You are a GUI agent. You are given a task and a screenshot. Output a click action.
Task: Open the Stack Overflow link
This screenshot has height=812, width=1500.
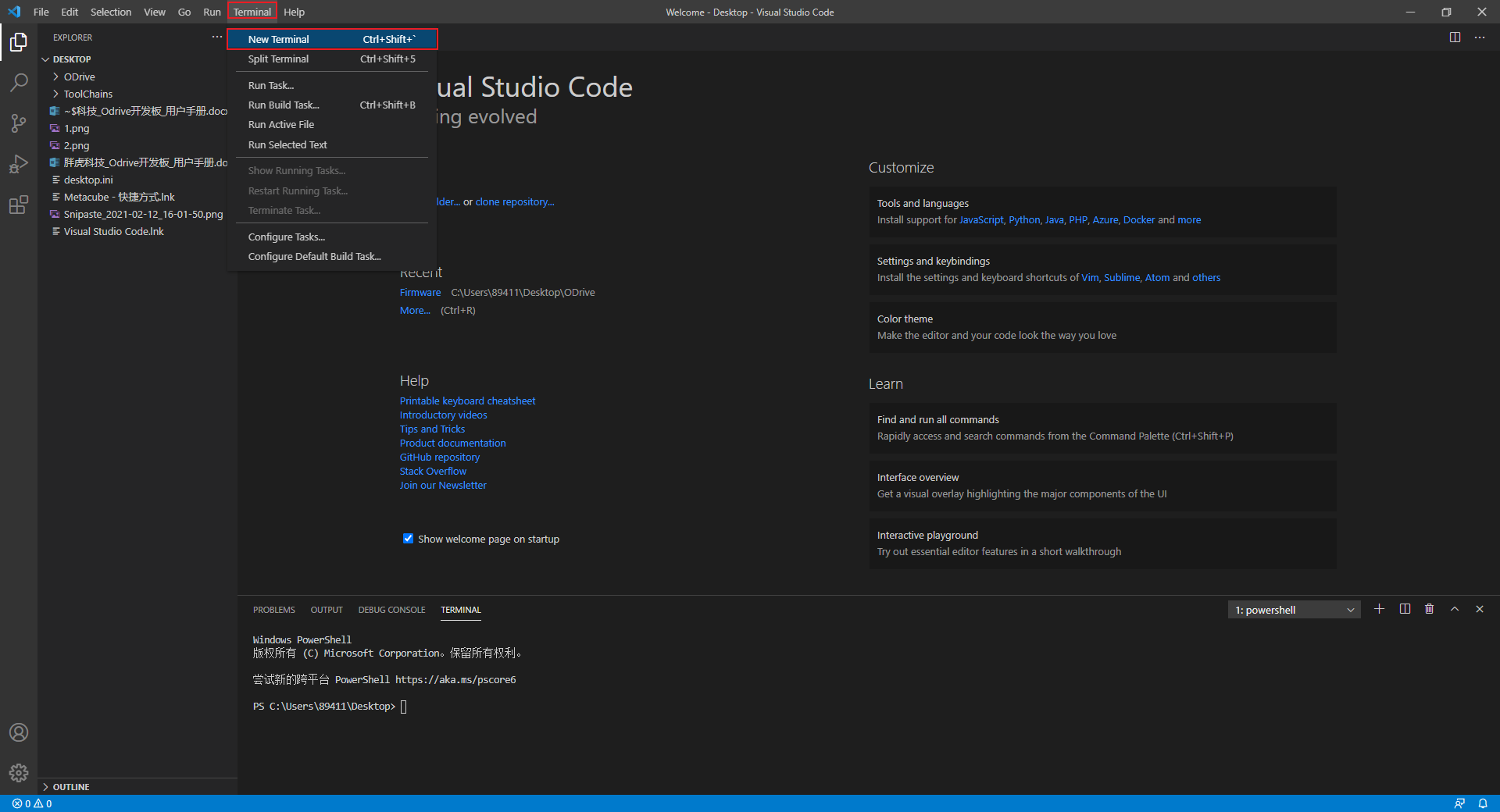[433, 471]
